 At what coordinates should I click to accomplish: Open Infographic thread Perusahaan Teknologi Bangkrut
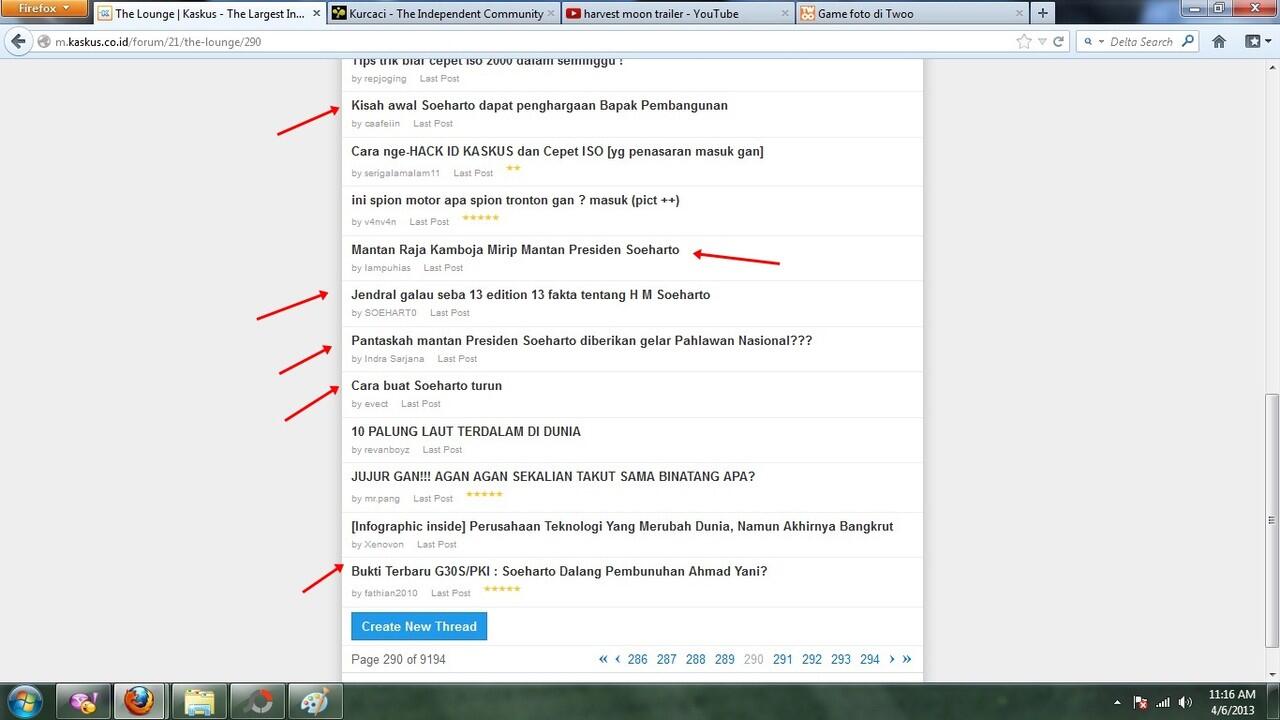click(x=622, y=526)
